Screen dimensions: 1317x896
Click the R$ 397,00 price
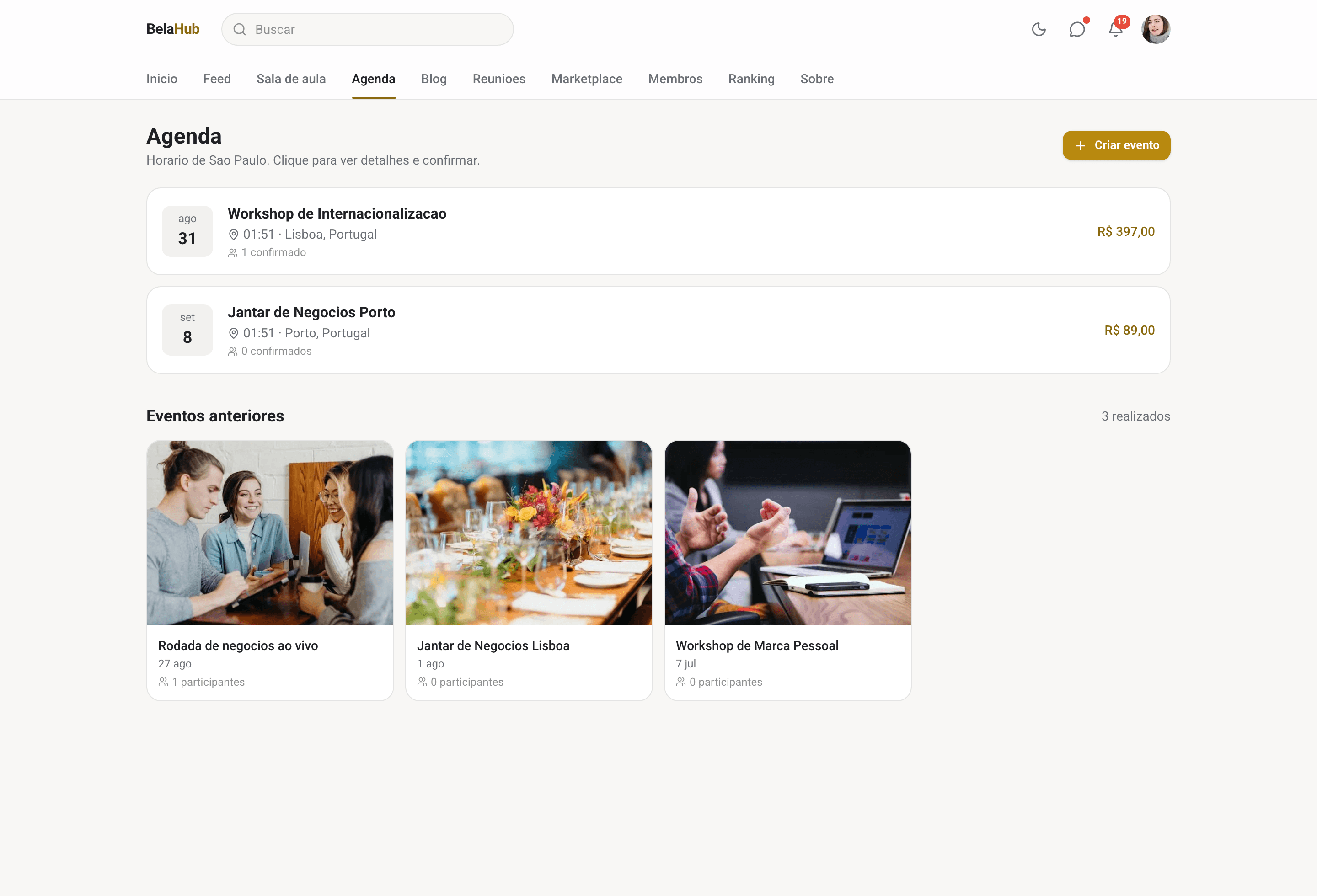1125,232
